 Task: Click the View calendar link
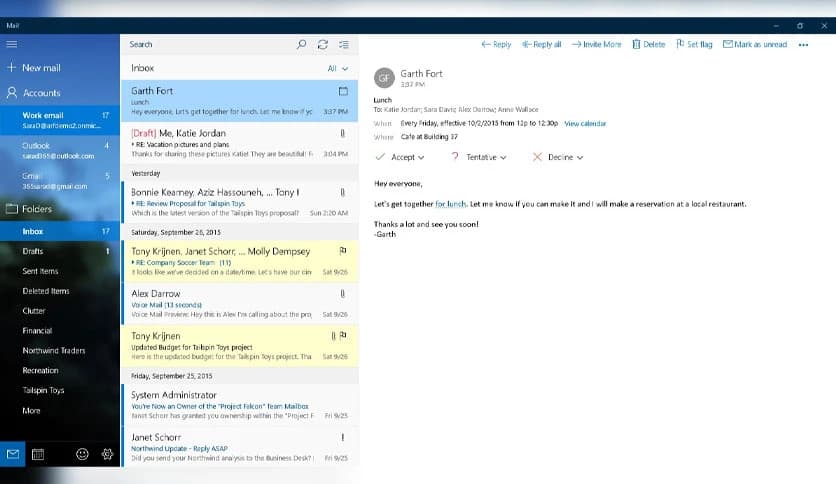(585, 124)
